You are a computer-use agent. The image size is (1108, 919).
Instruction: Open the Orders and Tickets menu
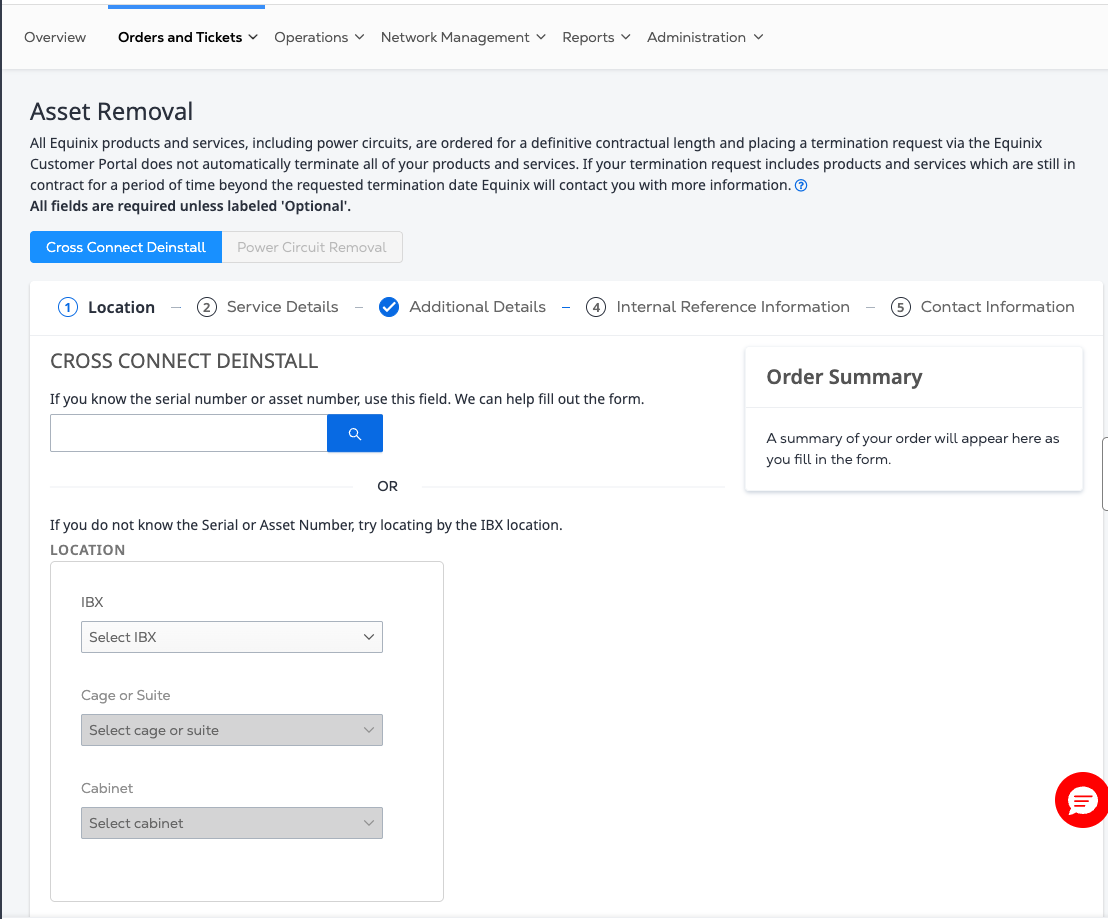click(x=187, y=37)
